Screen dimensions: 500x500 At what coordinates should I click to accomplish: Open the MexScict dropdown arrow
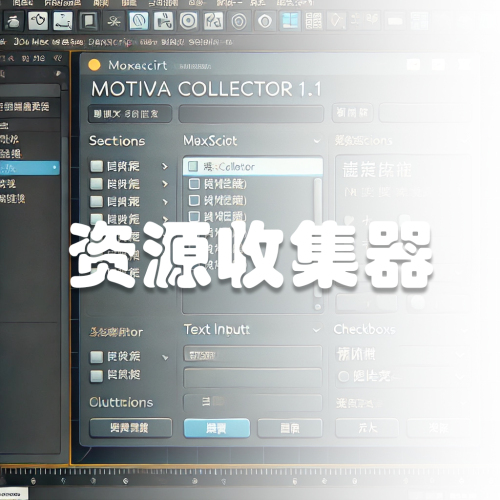point(317,141)
